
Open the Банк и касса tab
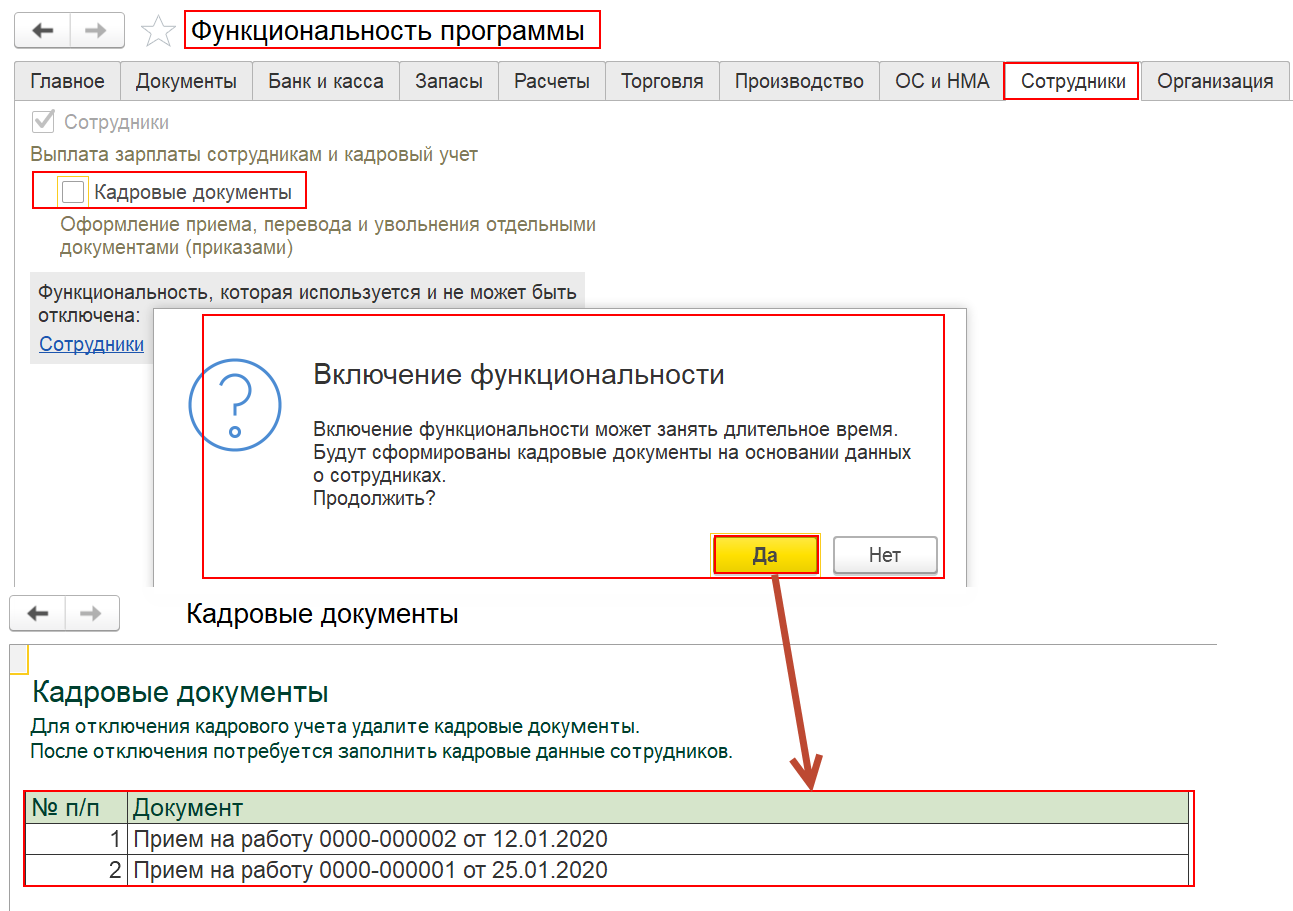[326, 81]
